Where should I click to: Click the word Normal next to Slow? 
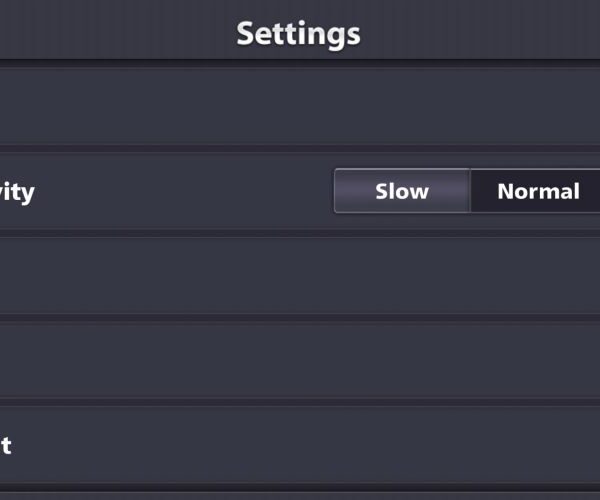tap(537, 191)
